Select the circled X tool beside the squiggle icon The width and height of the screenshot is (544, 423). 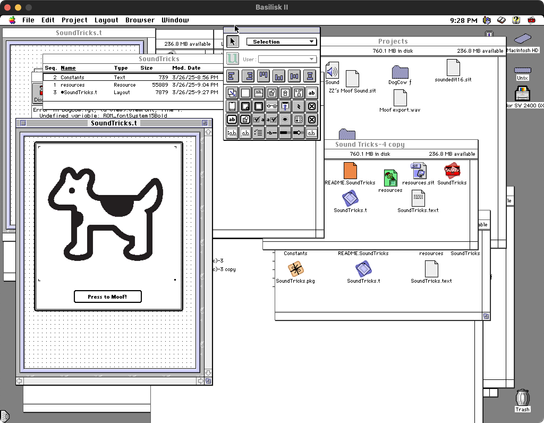(312, 106)
